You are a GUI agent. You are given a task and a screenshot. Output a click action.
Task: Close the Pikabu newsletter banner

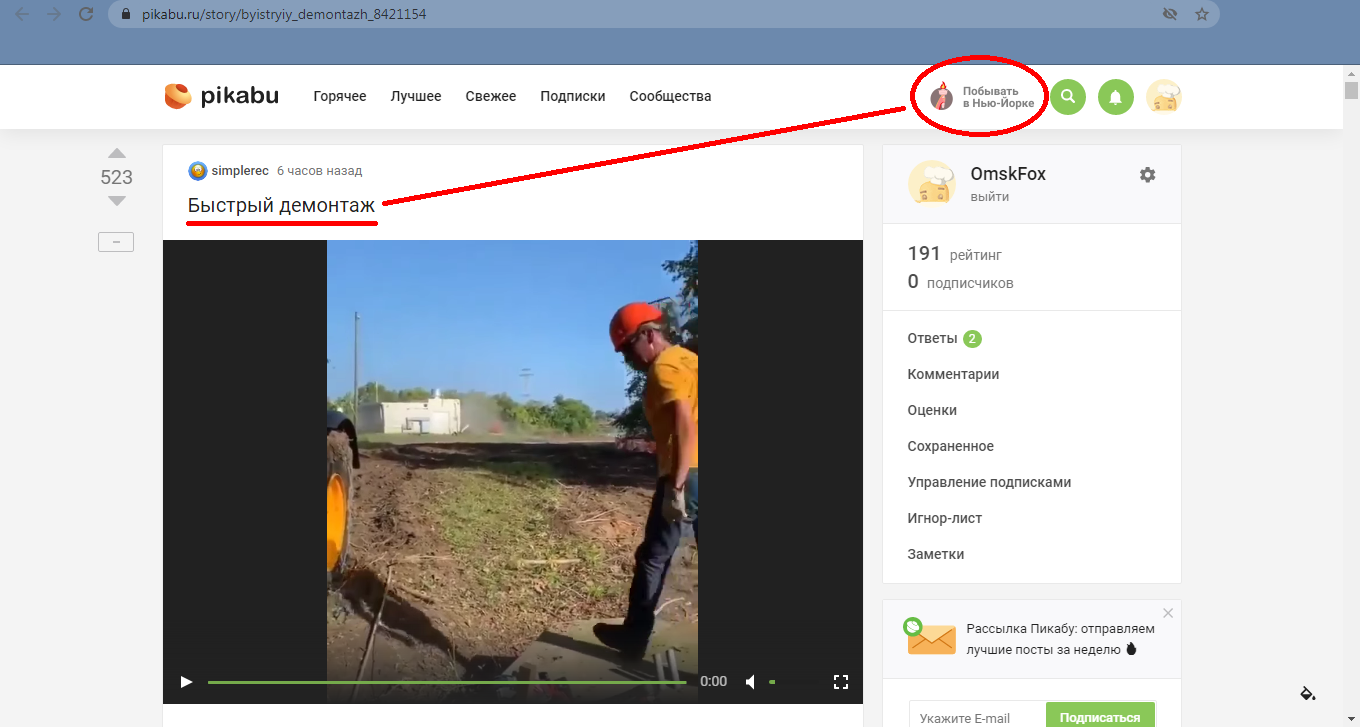coord(1168,613)
